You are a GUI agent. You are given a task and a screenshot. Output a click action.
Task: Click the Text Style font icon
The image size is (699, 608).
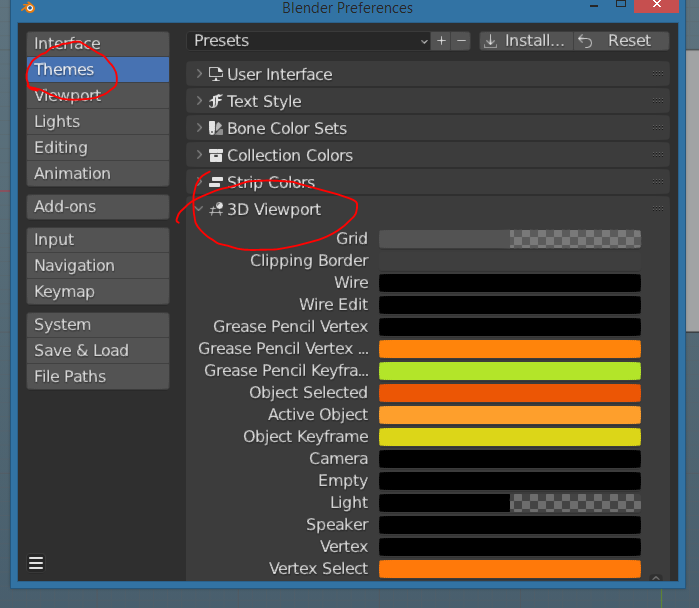point(216,101)
